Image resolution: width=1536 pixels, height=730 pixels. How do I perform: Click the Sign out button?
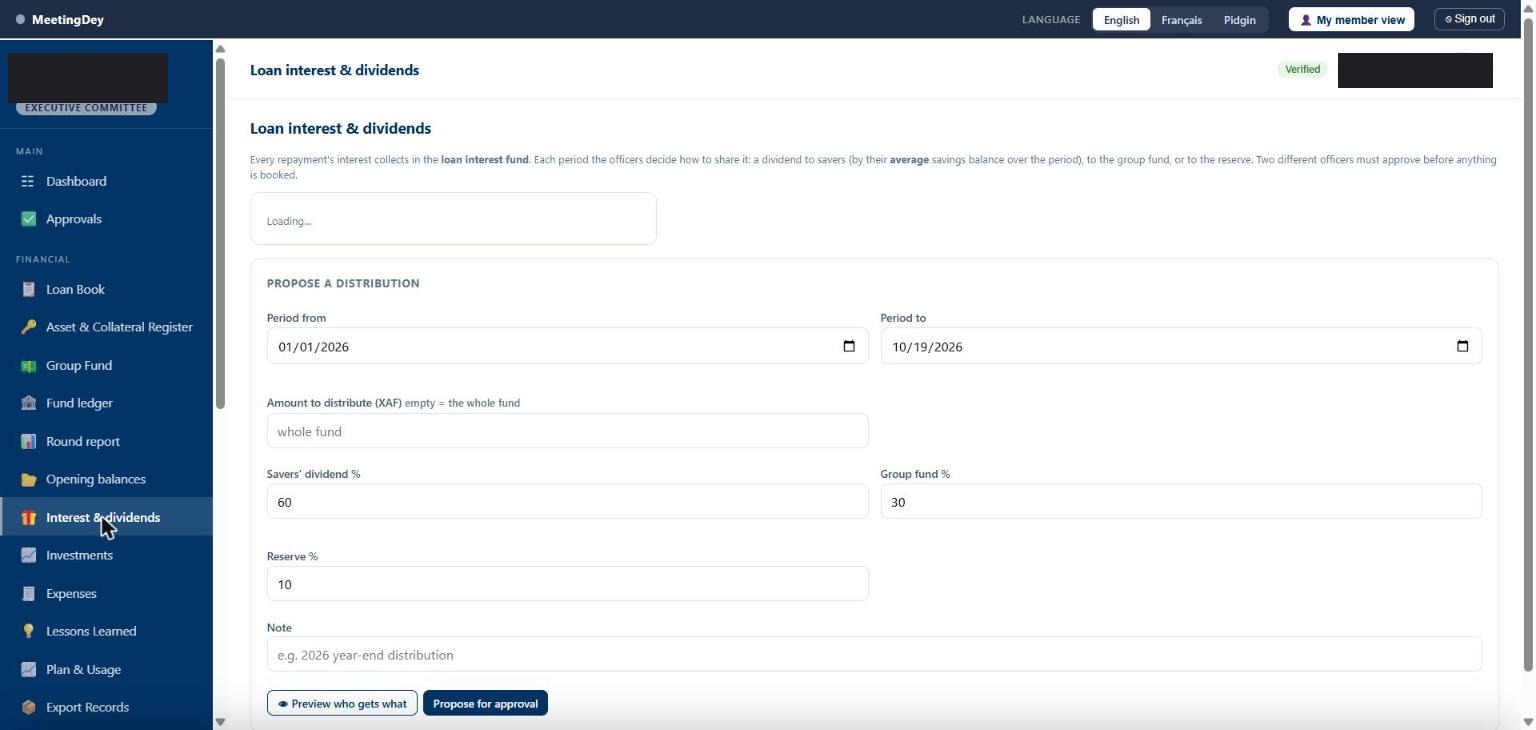coord(1469,19)
